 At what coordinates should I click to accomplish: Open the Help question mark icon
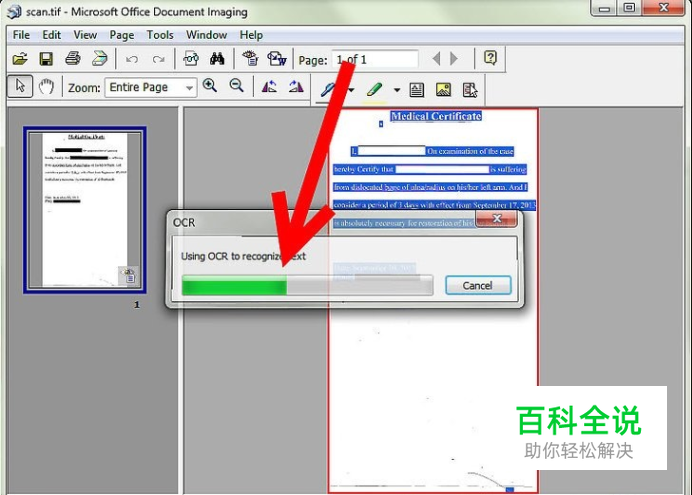(490, 58)
